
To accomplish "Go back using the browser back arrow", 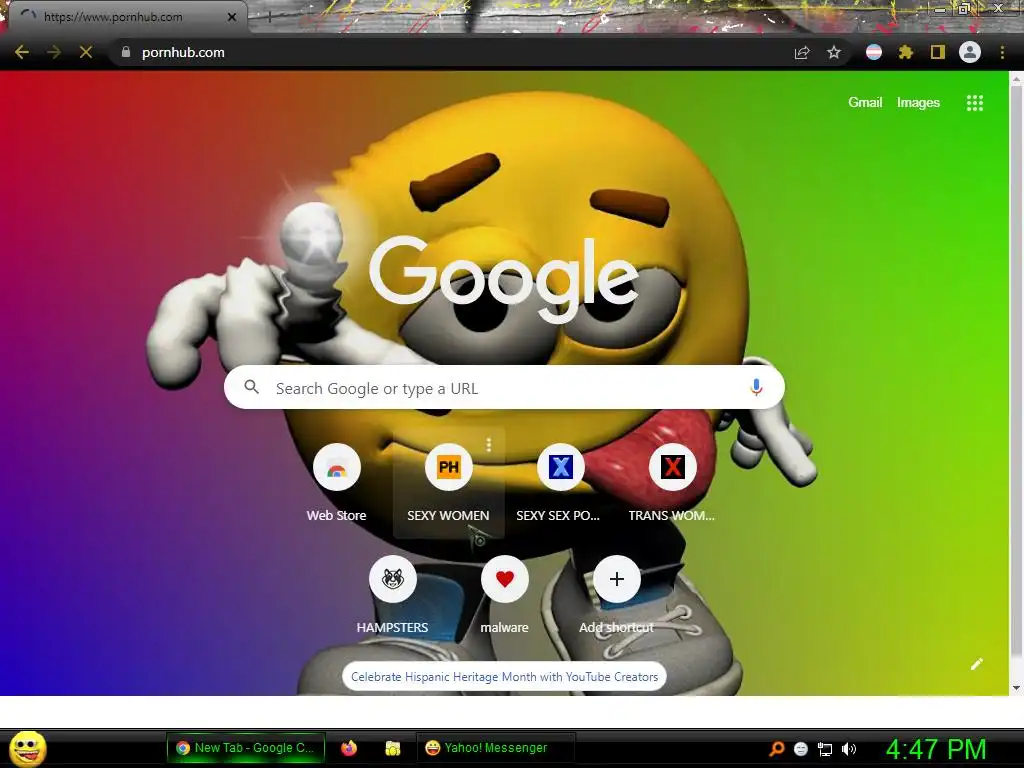I will [22, 52].
